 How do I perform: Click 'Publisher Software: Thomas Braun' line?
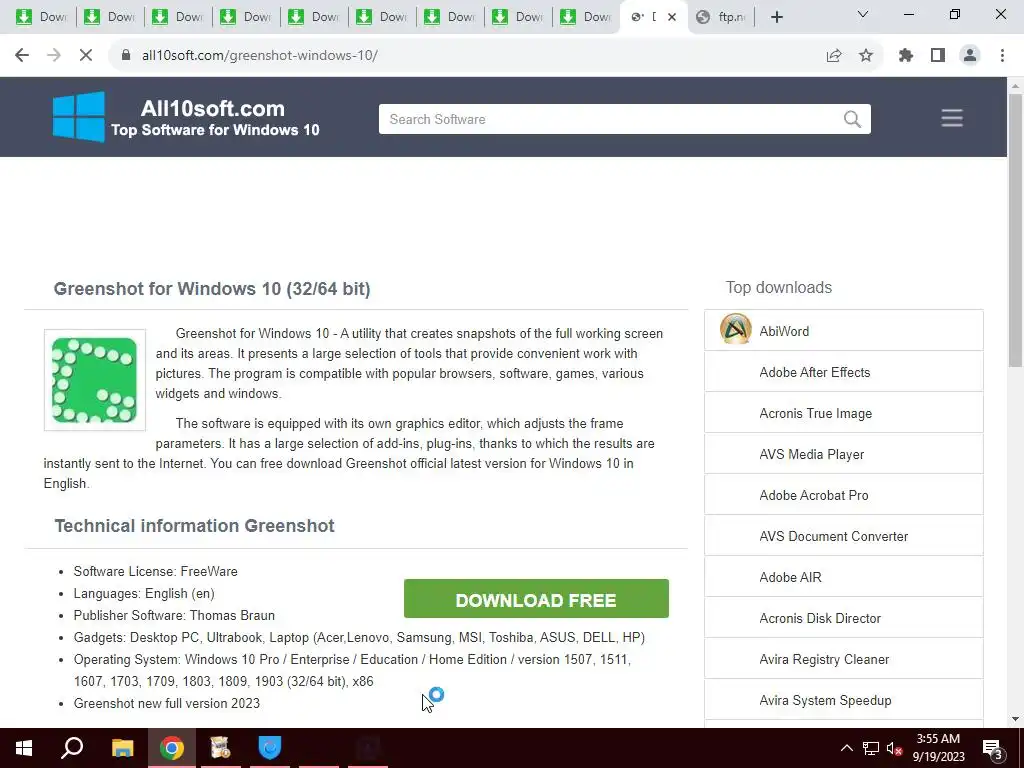pos(174,615)
